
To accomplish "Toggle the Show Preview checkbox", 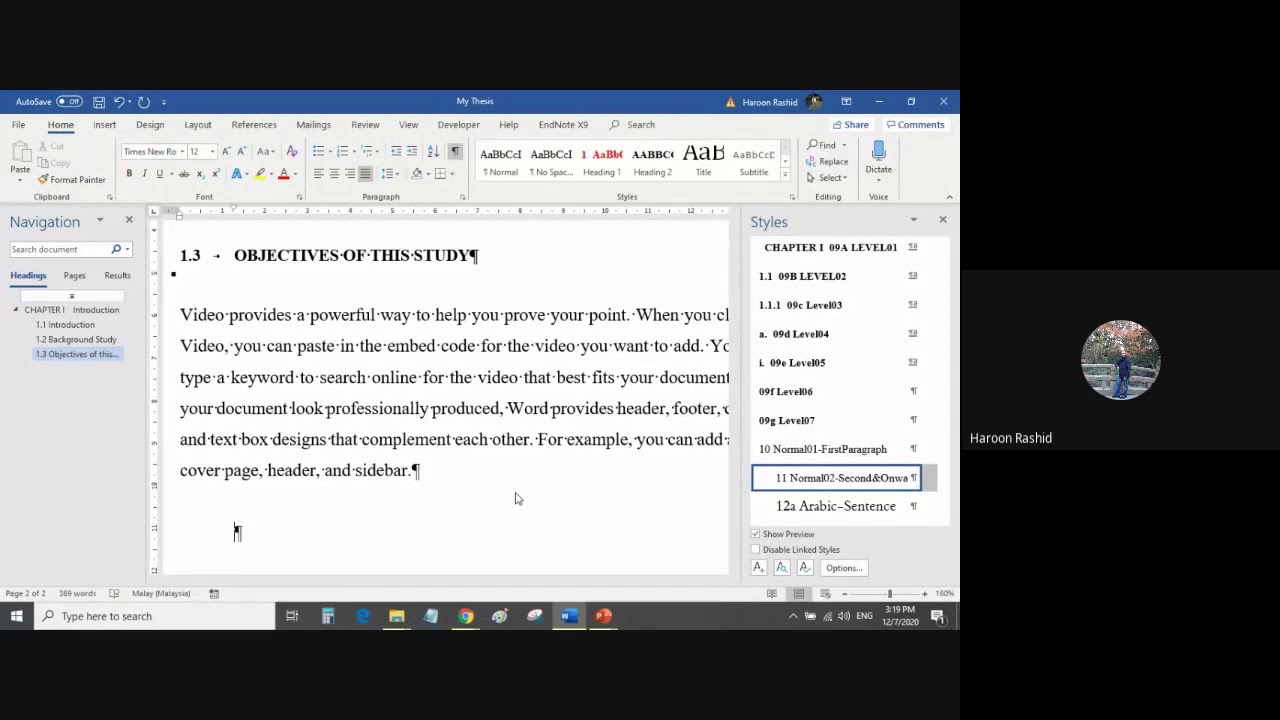I will (755, 534).
